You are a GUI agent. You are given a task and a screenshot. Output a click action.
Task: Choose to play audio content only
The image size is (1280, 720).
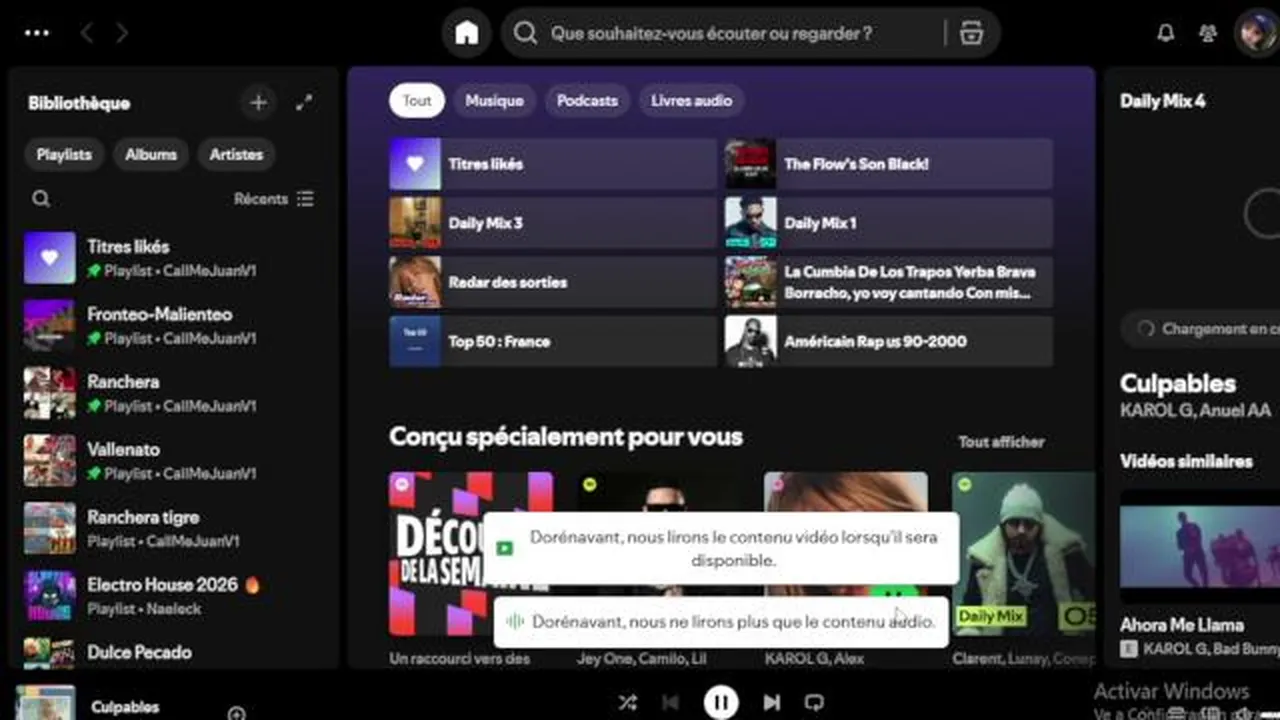pos(721,622)
